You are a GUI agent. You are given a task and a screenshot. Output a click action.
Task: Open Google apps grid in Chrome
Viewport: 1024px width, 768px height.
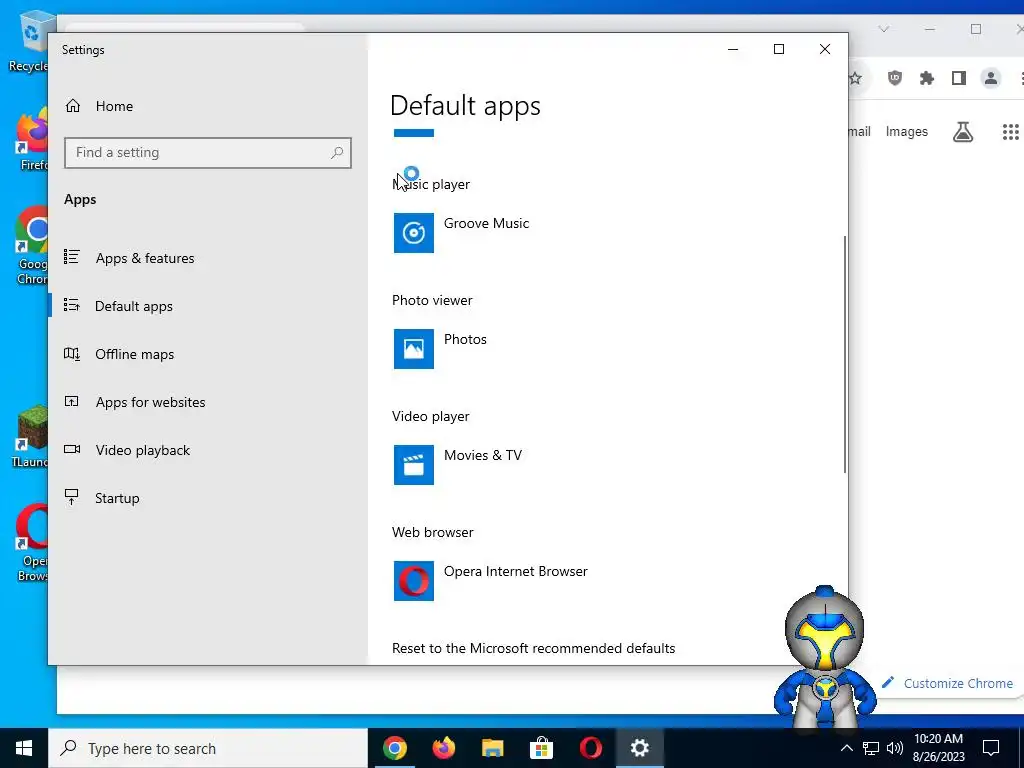(1010, 132)
